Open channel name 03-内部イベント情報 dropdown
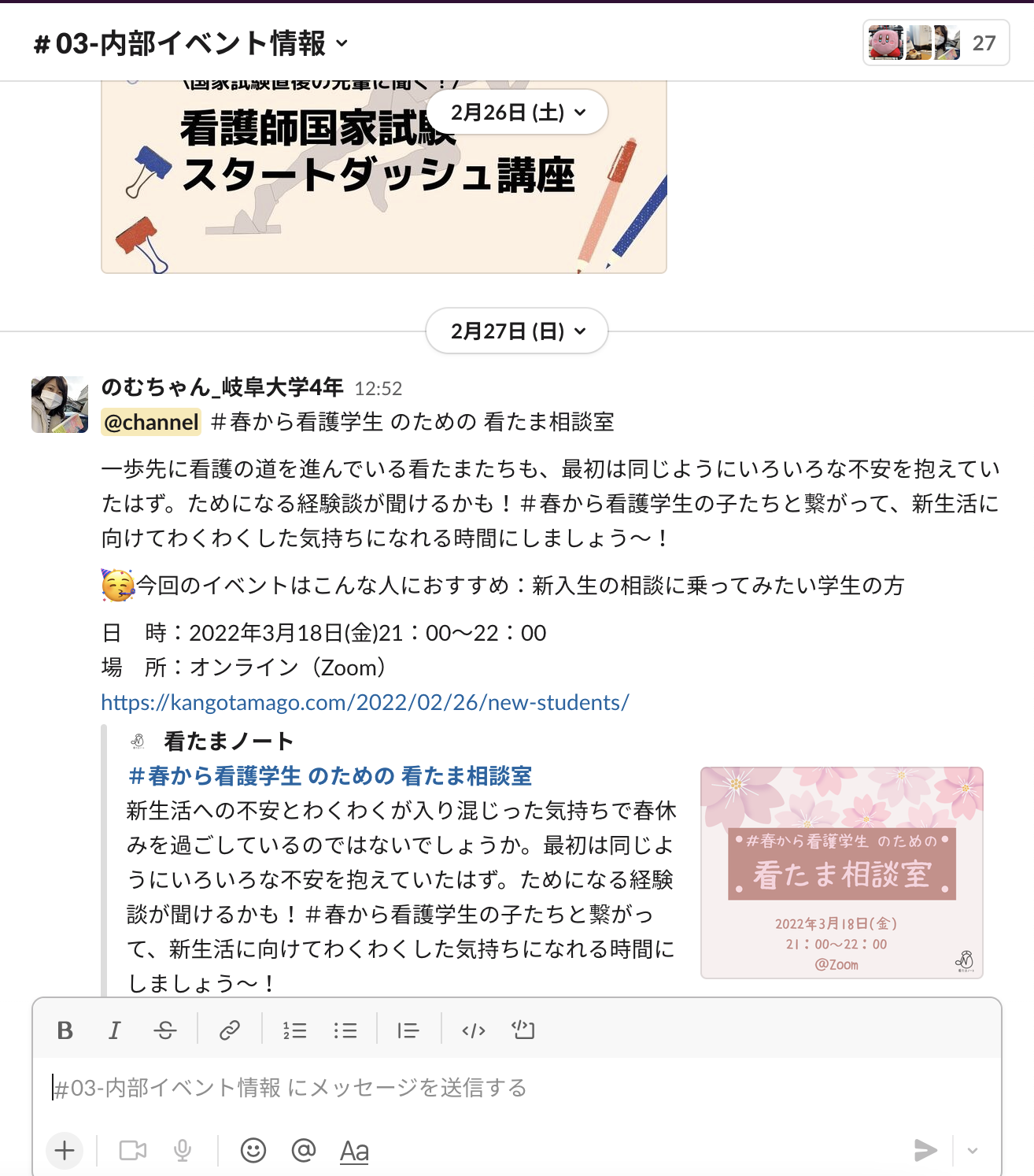 click(x=191, y=43)
